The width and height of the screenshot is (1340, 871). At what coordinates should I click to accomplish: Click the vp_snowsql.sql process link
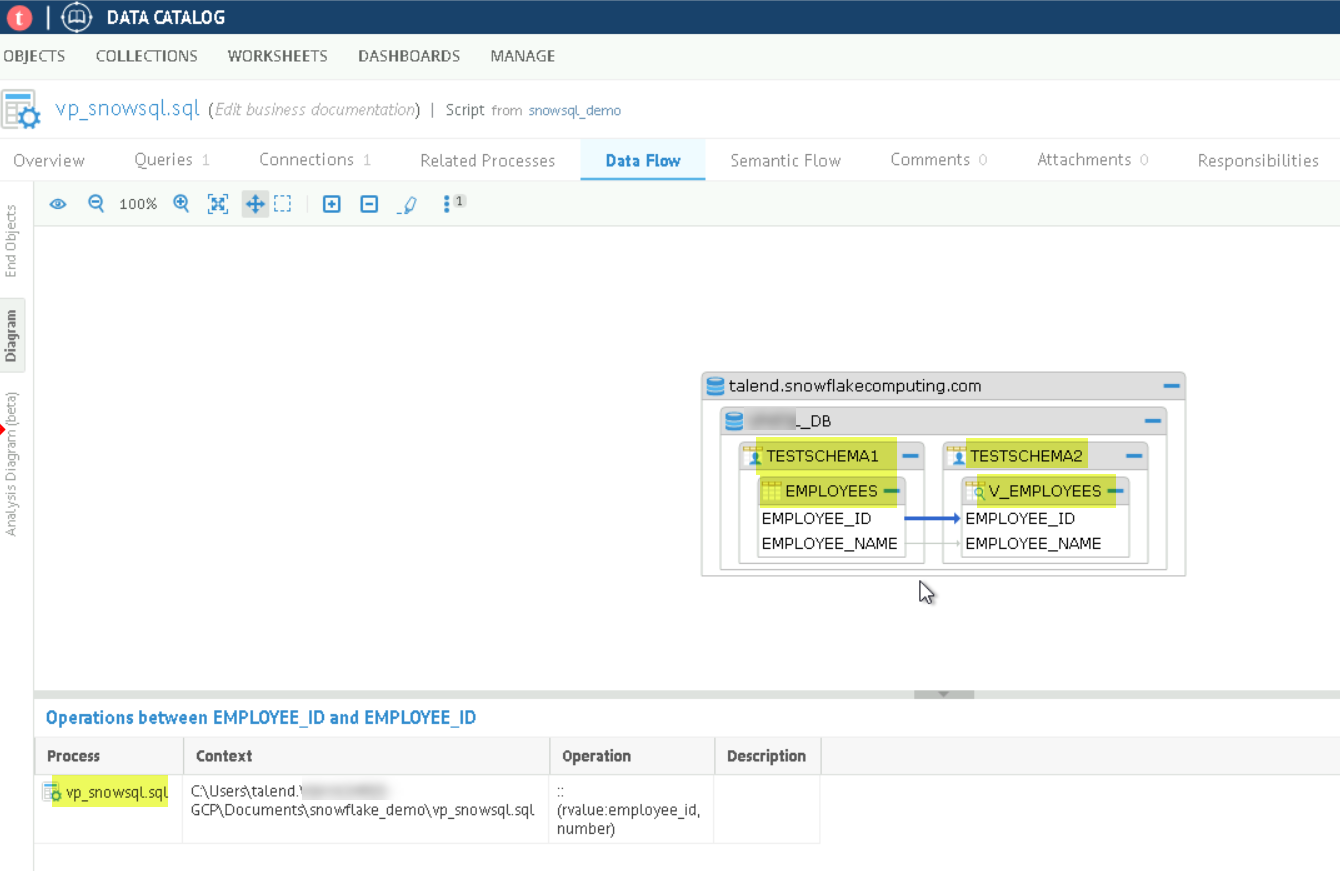pos(116,792)
